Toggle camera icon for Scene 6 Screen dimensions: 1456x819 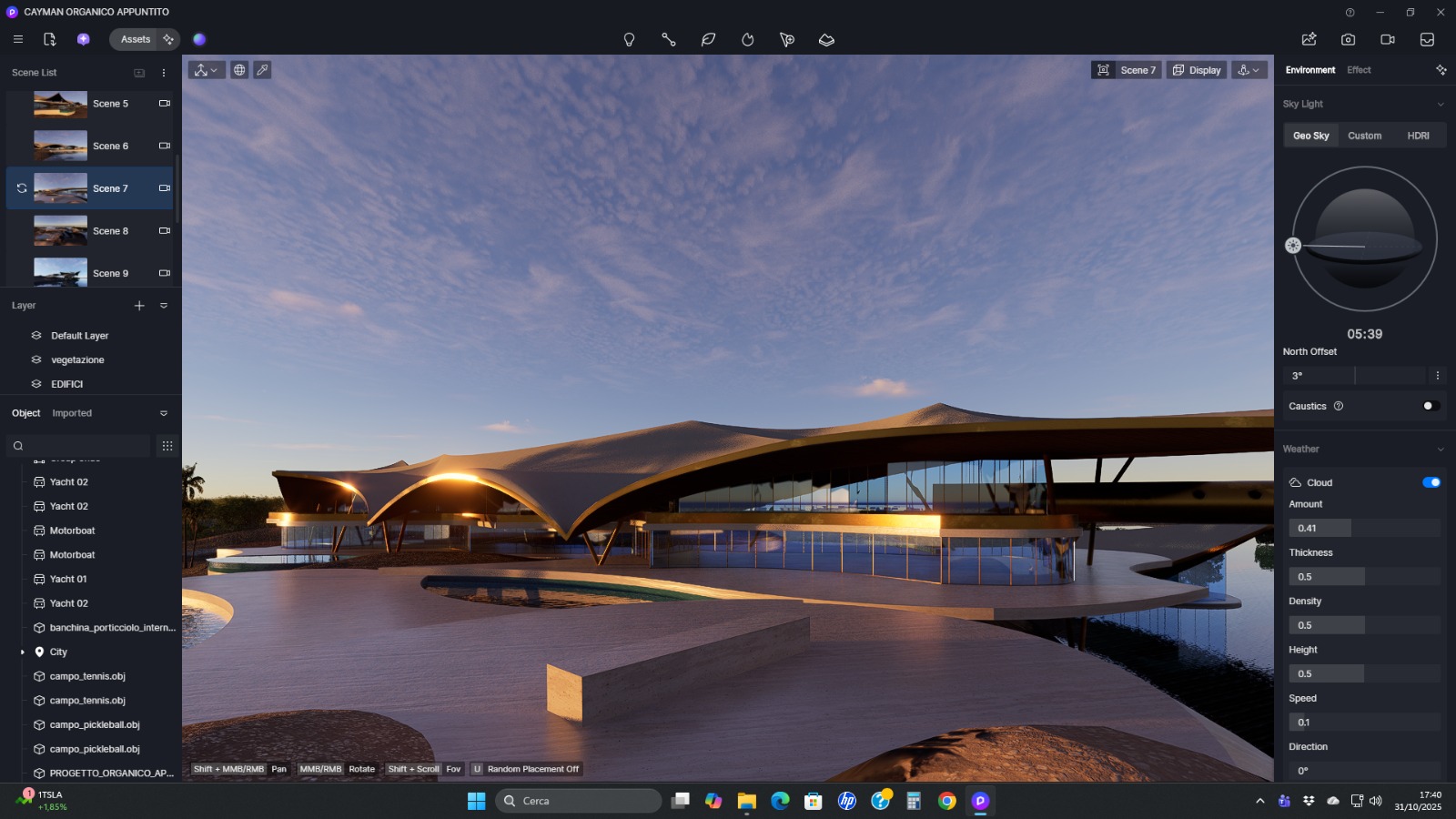click(x=165, y=146)
